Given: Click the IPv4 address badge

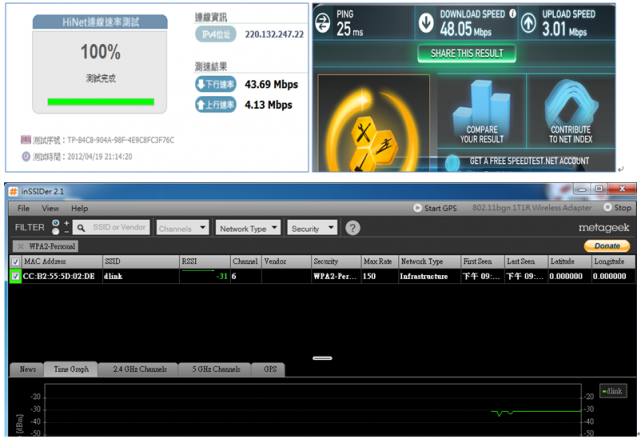Looking at the screenshot, I should point(216,34).
